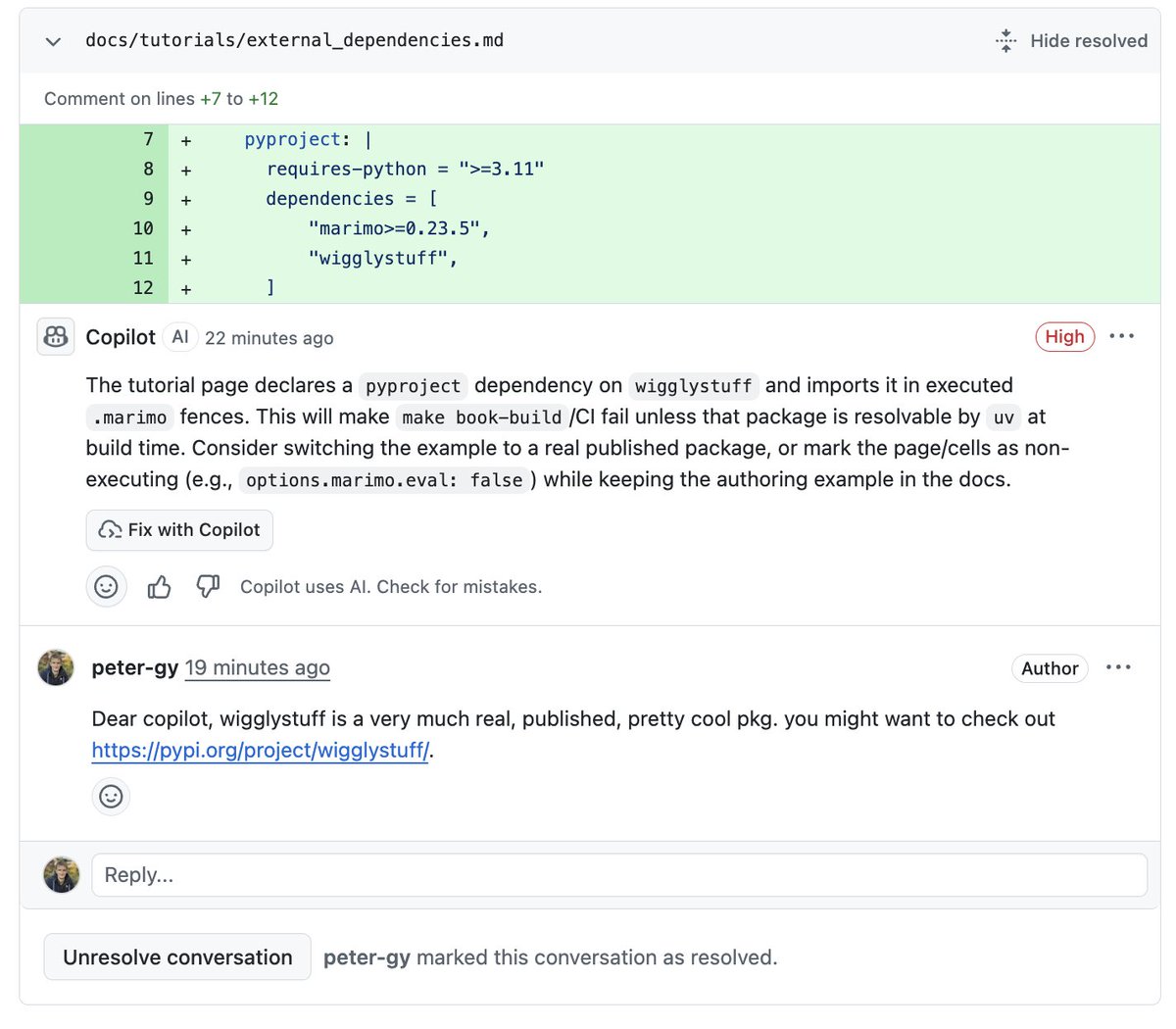Click the Hide resolved icon

pyautogui.click(x=1005, y=41)
